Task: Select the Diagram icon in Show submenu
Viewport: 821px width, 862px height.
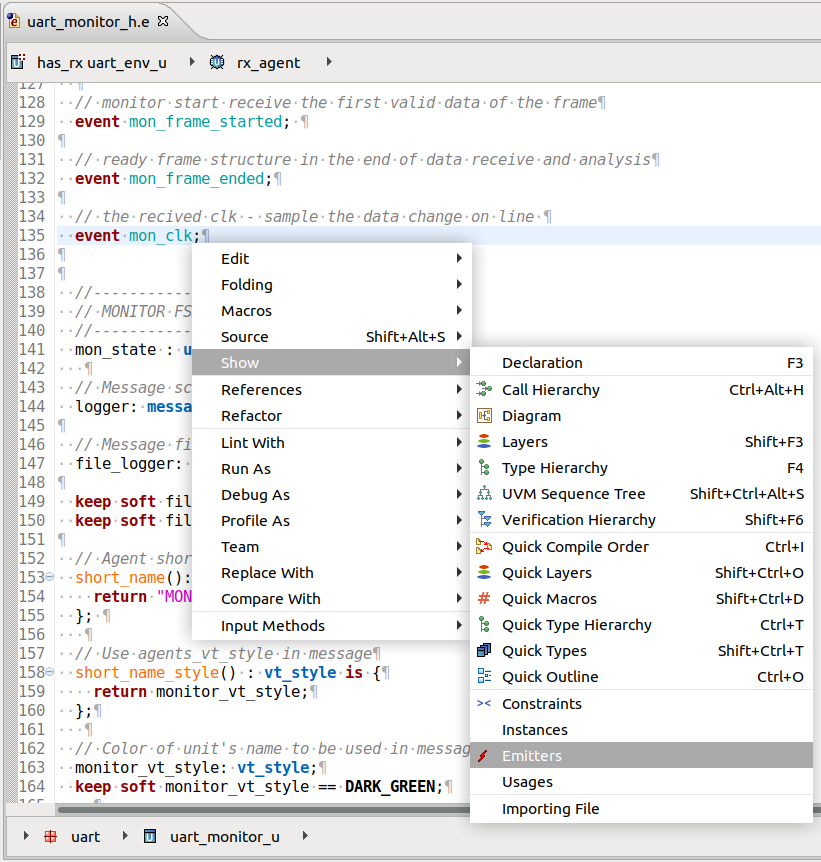Action: [x=486, y=416]
